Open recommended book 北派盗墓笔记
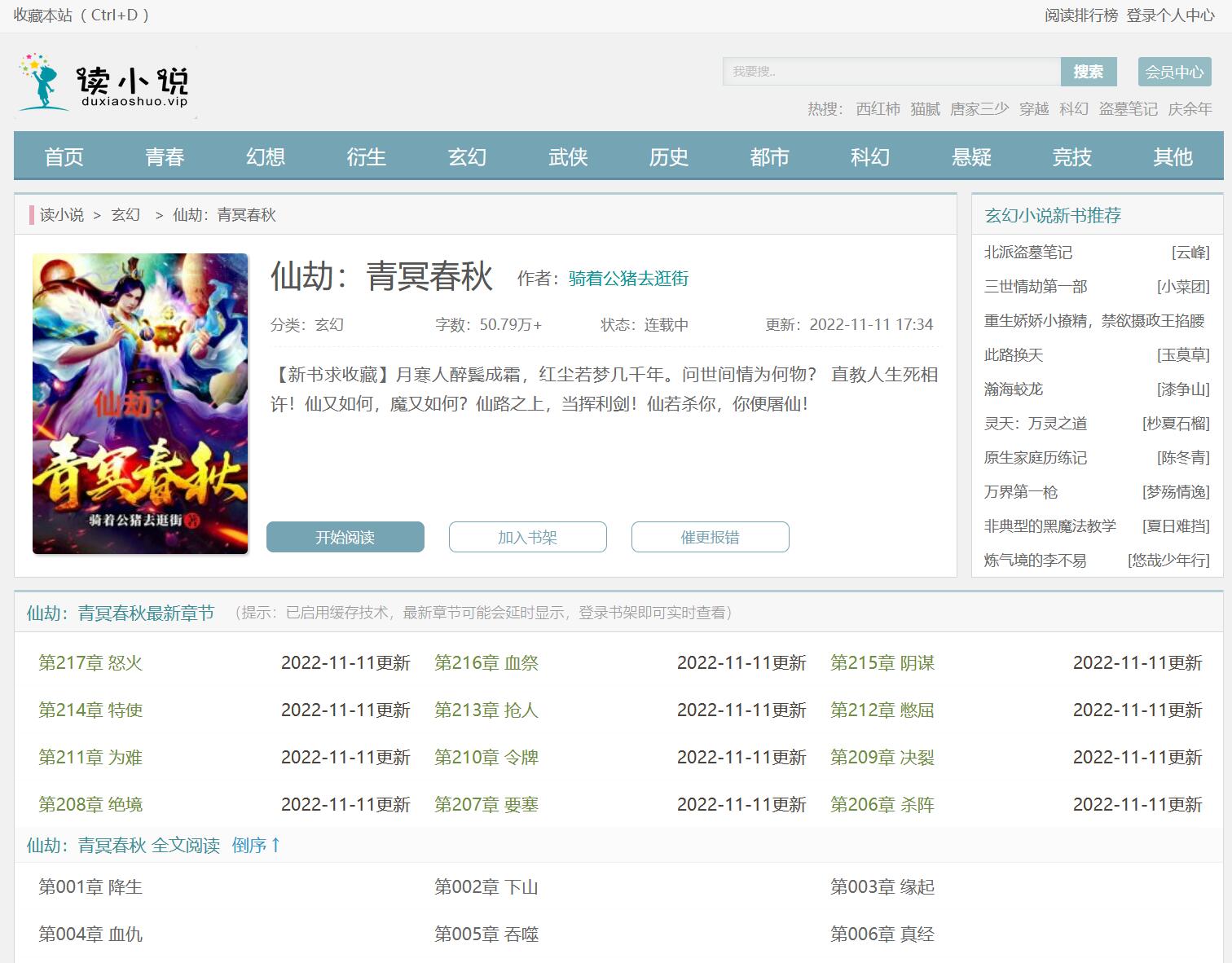Viewport: 1232px width, 963px height. click(1028, 253)
